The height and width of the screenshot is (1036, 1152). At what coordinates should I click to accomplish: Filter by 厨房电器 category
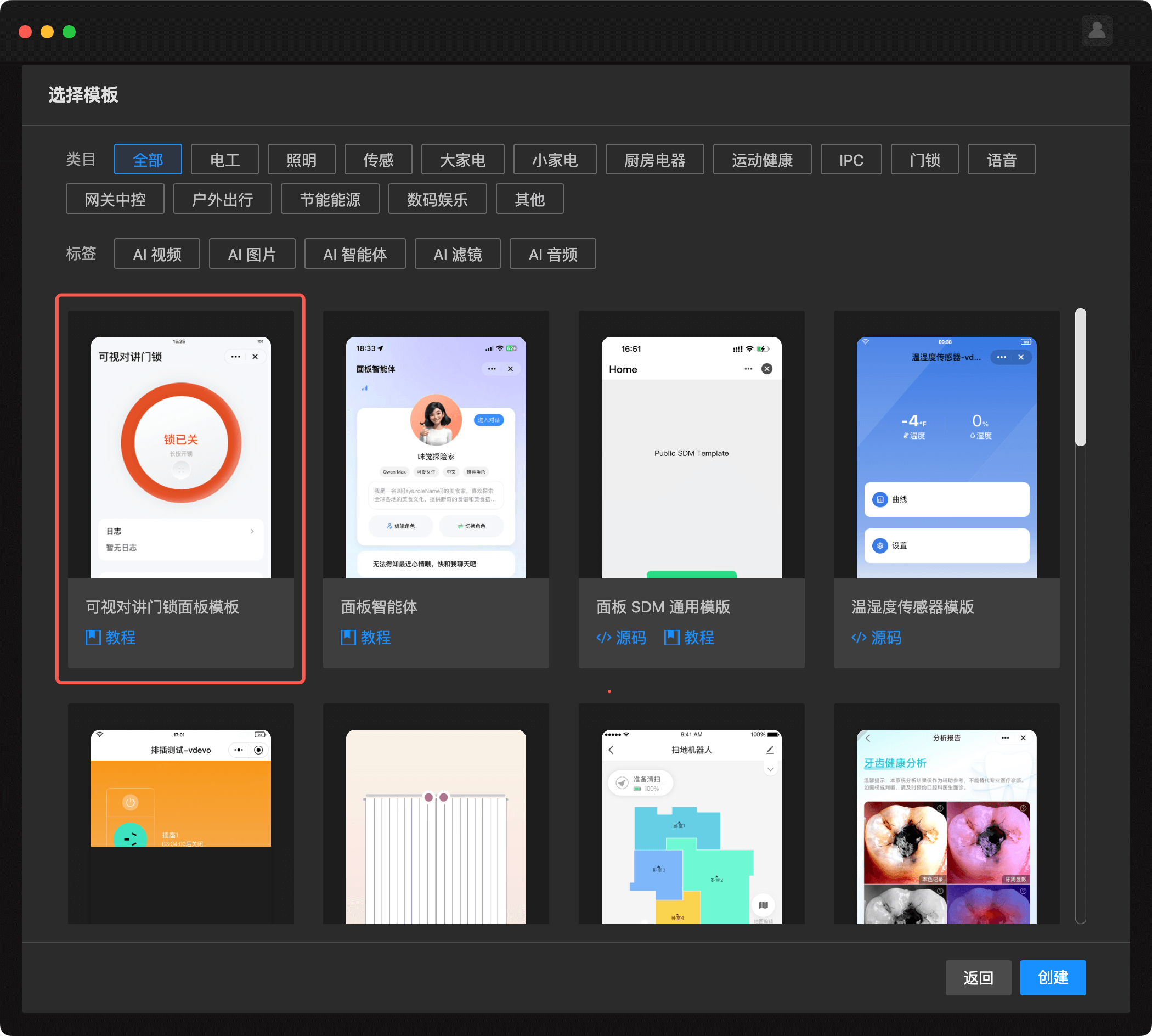coord(654,160)
